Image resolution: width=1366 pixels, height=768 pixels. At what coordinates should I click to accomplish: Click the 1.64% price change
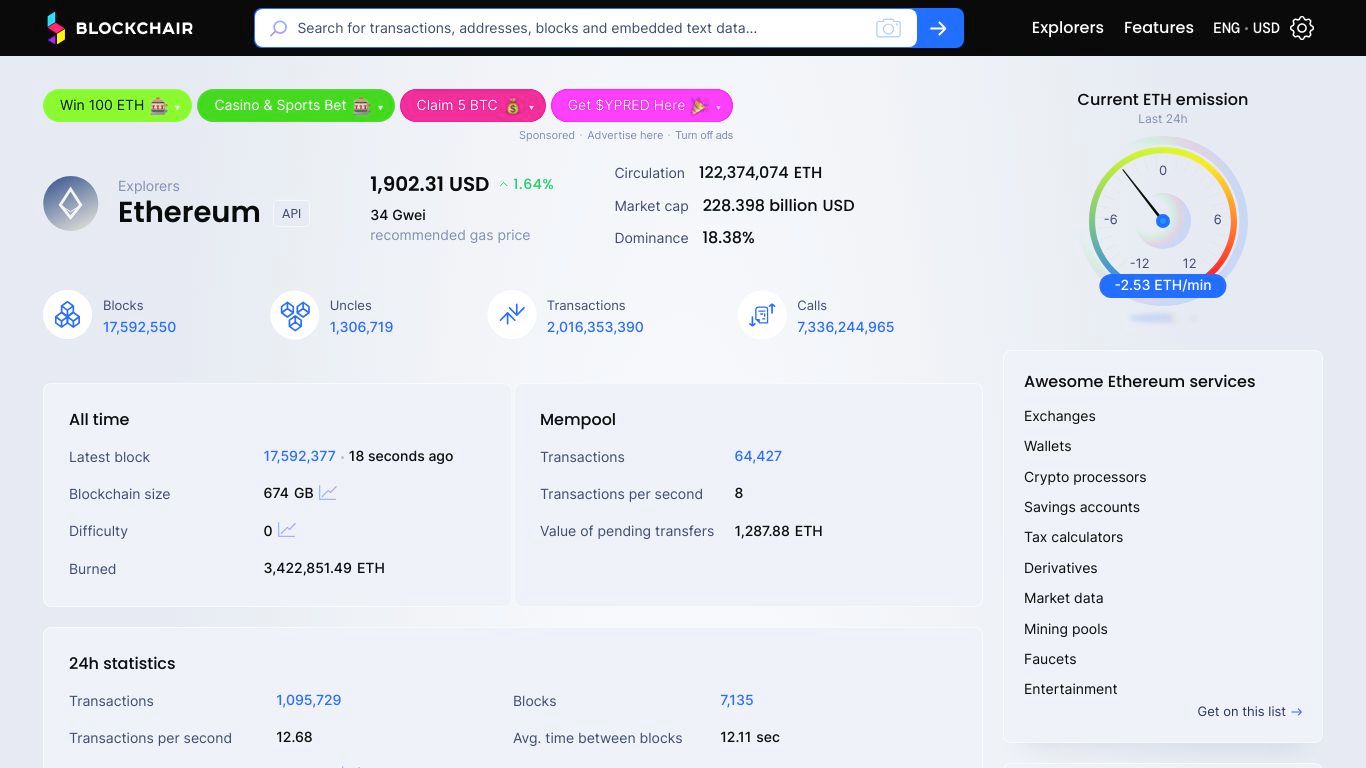click(526, 184)
